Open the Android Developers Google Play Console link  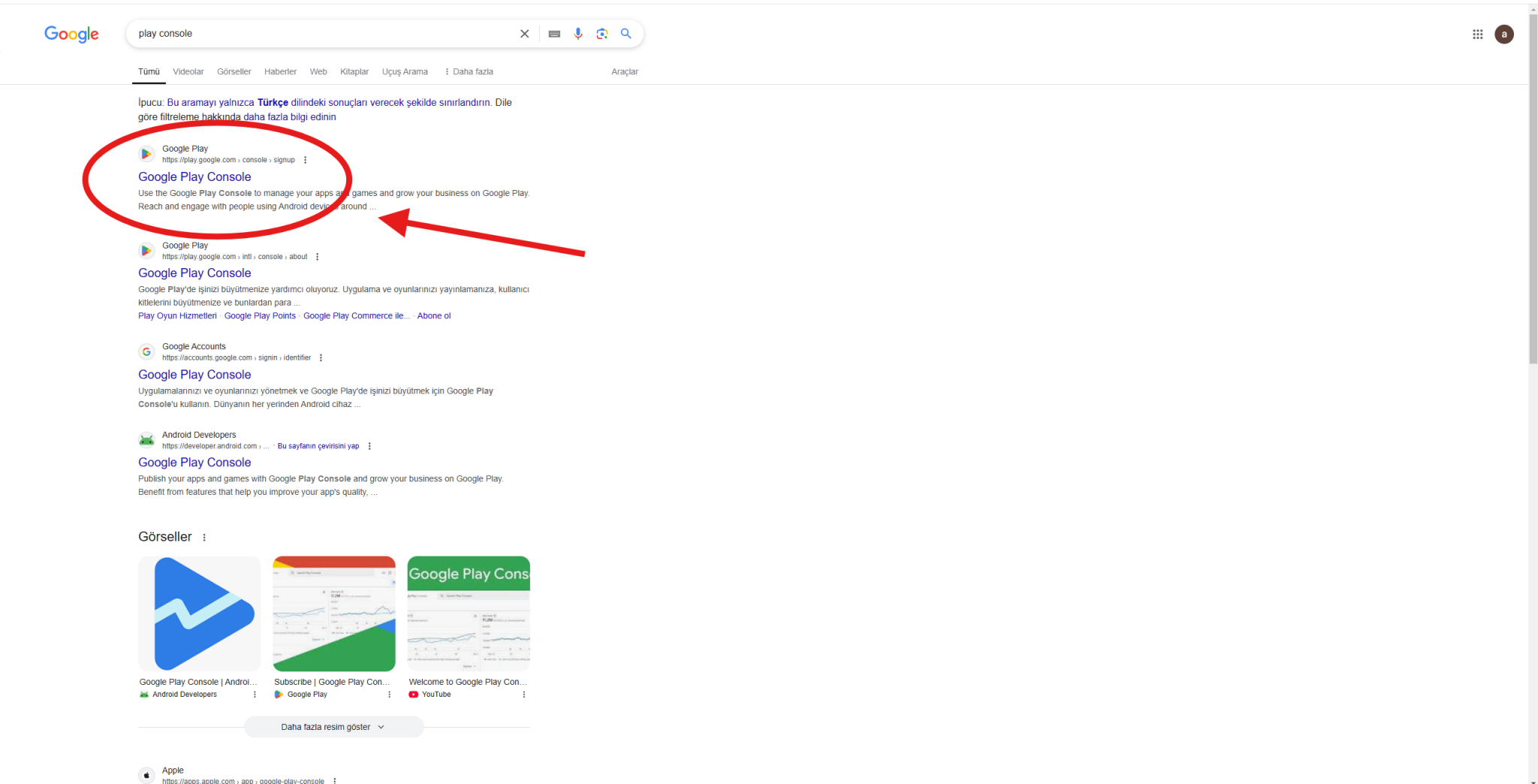[x=195, y=463]
